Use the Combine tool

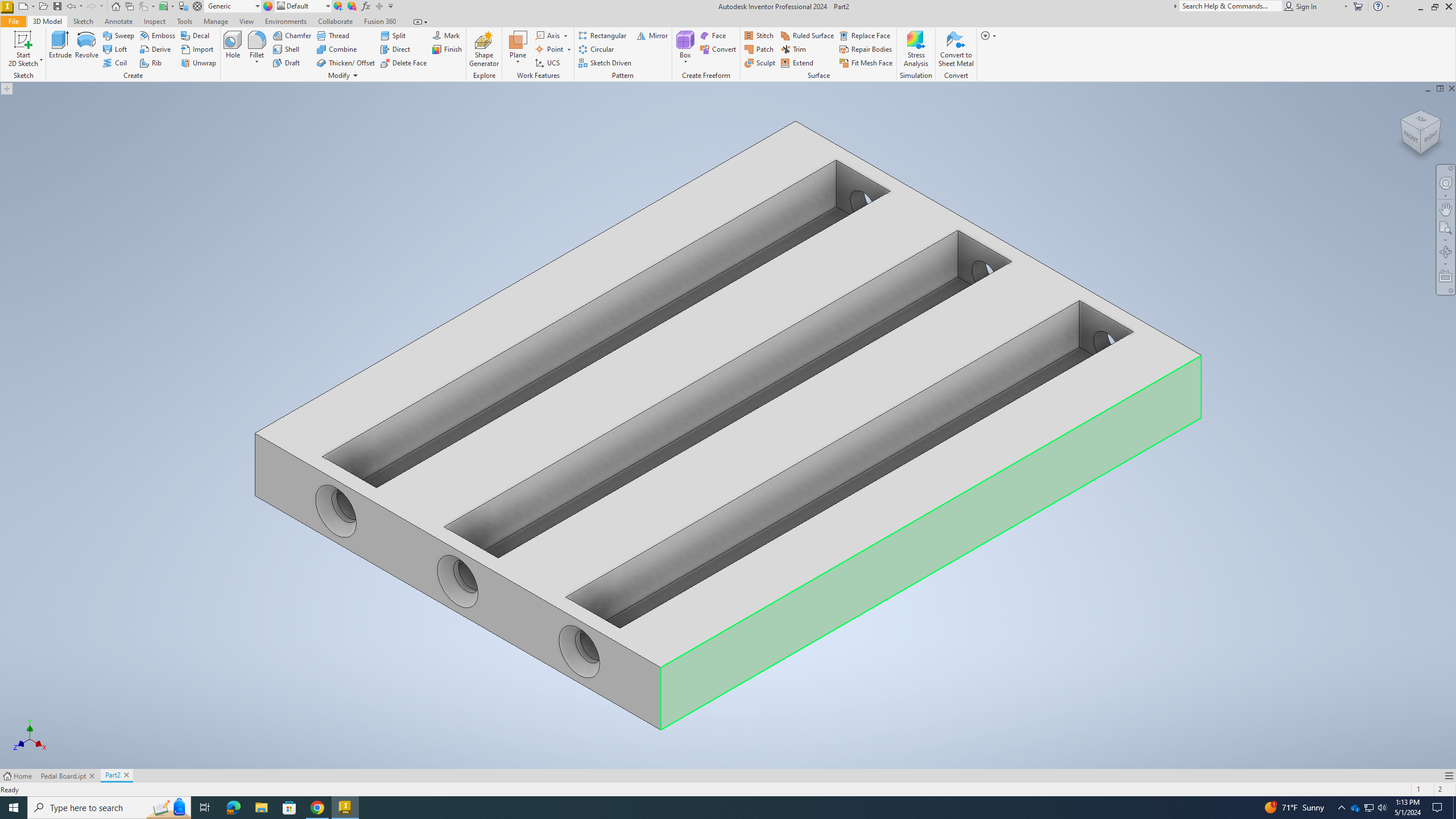tap(337, 49)
